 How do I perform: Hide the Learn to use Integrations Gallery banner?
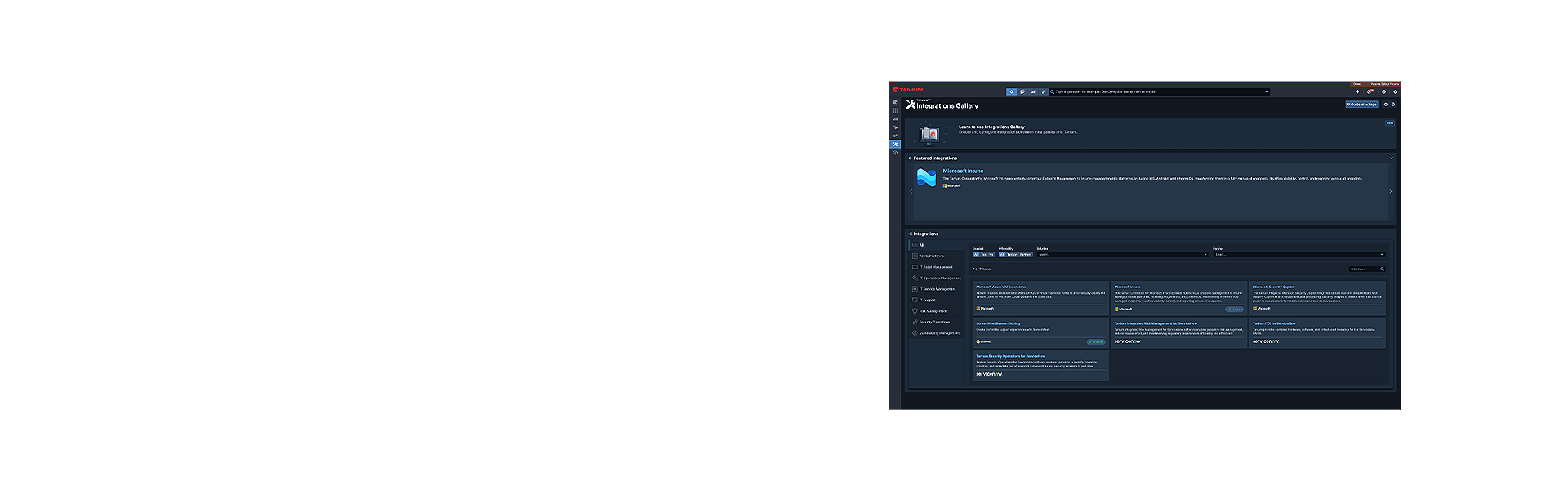(1390, 123)
